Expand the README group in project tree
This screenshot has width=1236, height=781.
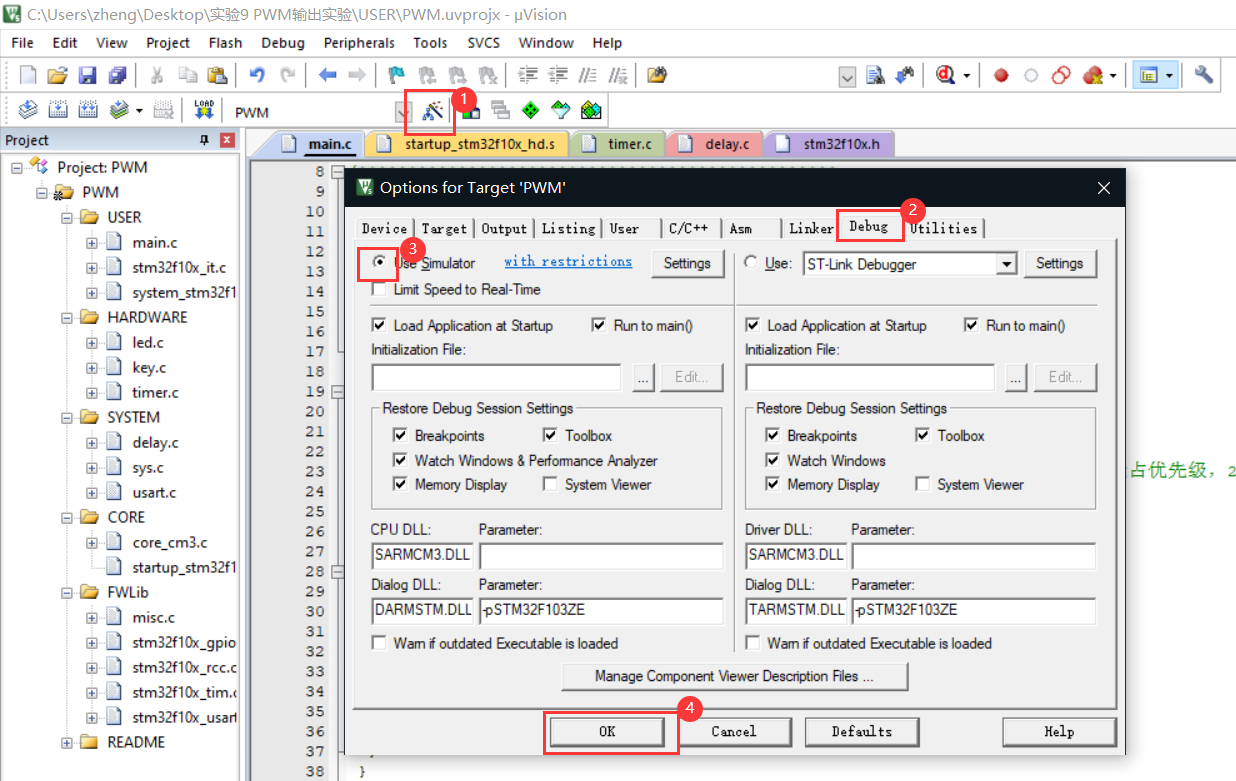(66, 742)
